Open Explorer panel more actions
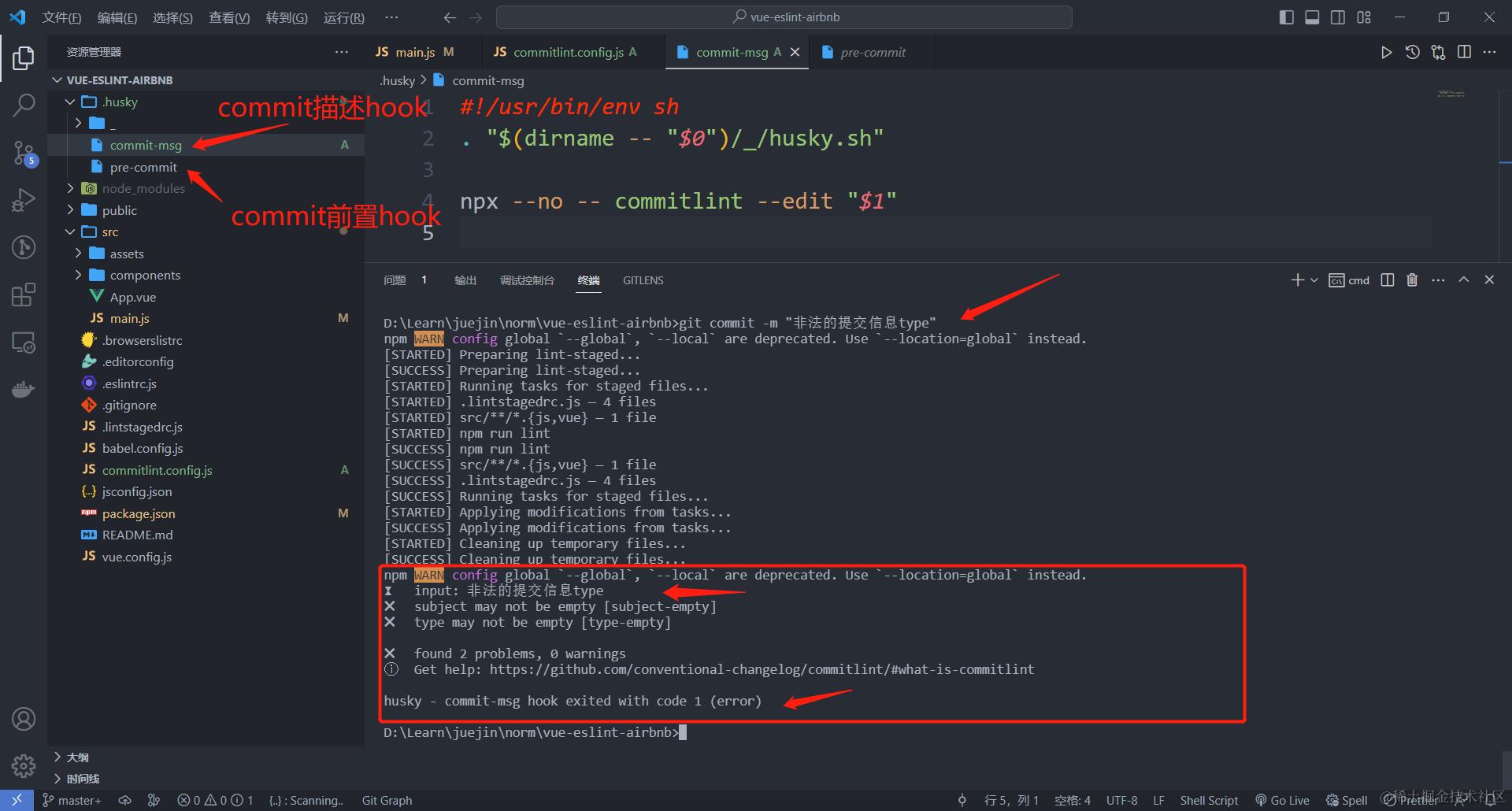This screenshot has width=1512, height=811. [x=342, y=52]
